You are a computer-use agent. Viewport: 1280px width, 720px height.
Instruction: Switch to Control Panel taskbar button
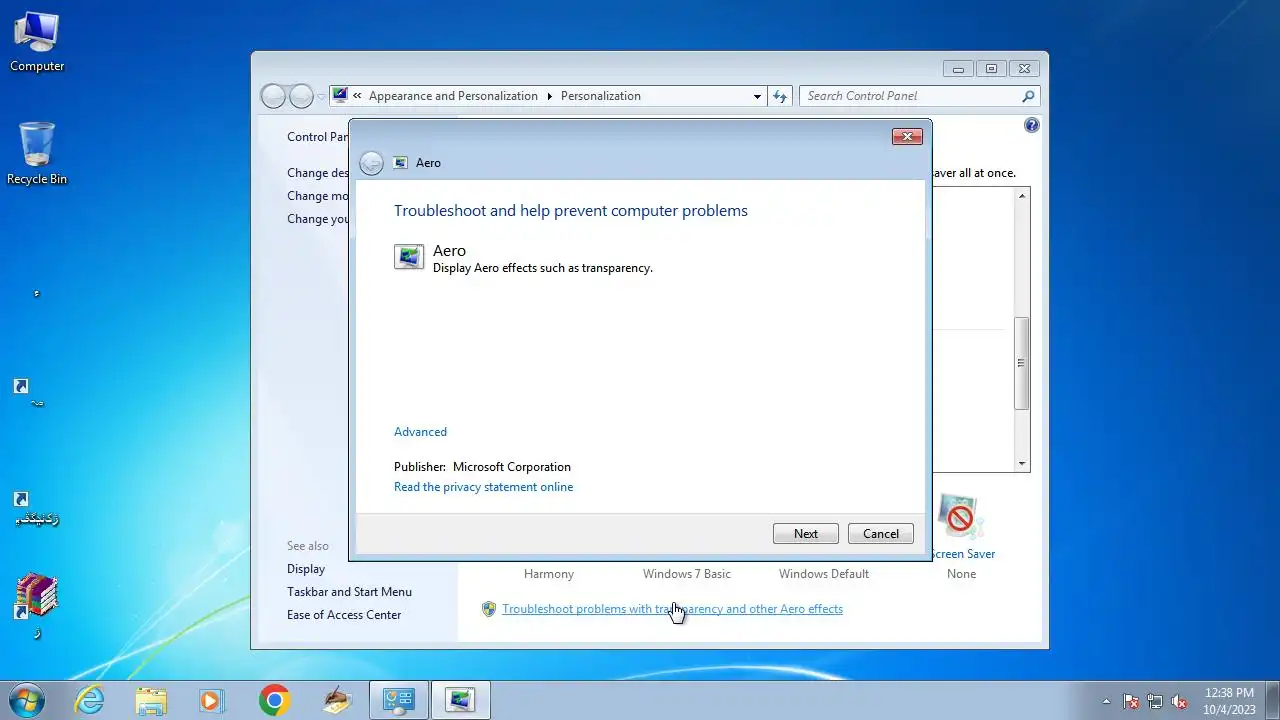[399, 700]
